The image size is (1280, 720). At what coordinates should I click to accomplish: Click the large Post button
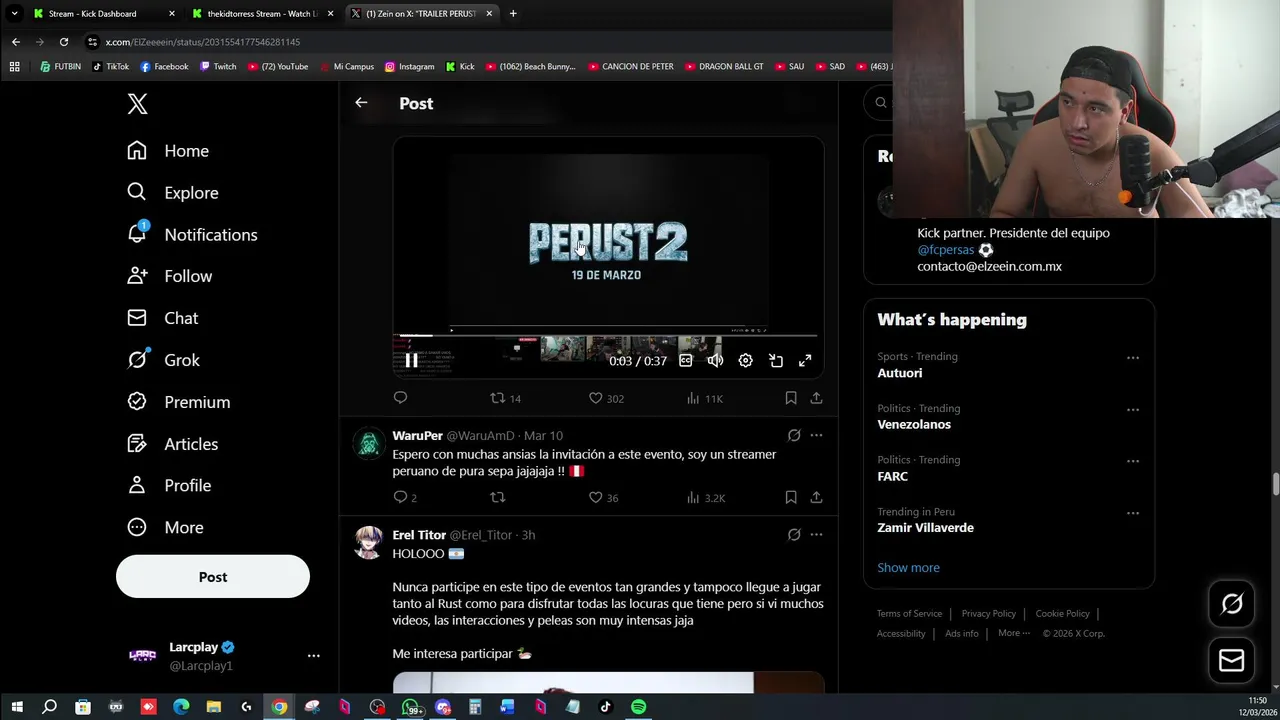[213, 577]
